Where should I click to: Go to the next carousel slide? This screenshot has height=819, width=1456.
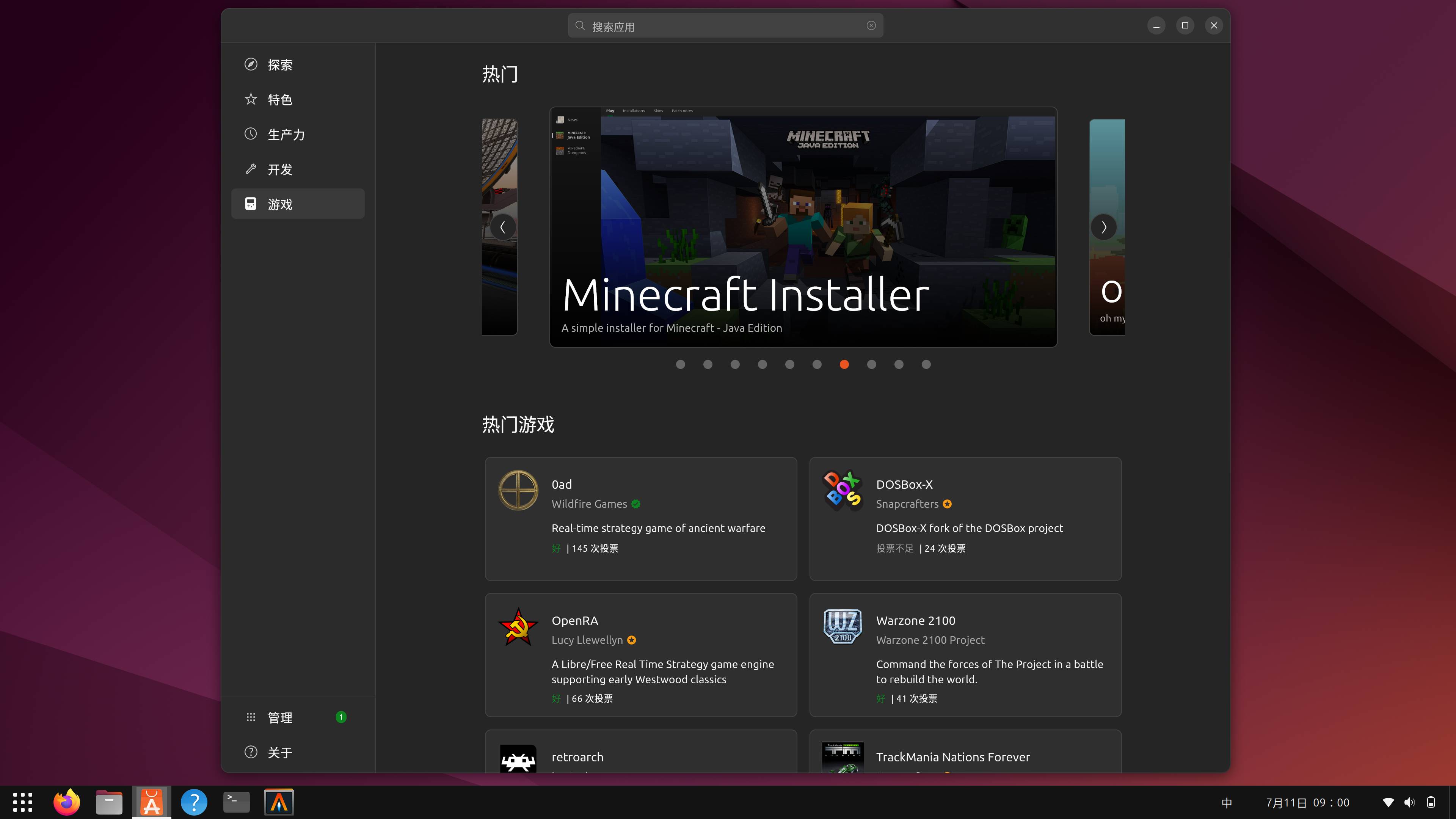point(1103,227)
